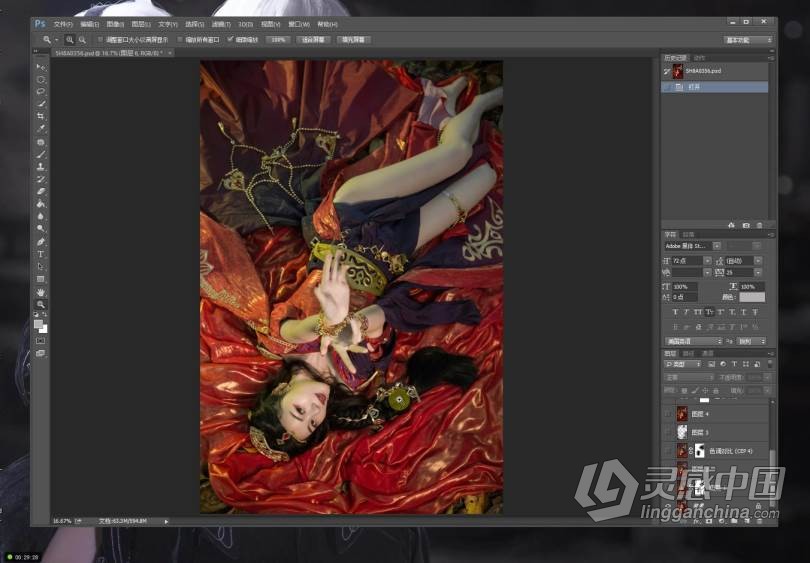
Task: Select the Horizontal Type tool
Action: [x=40, y=254]
